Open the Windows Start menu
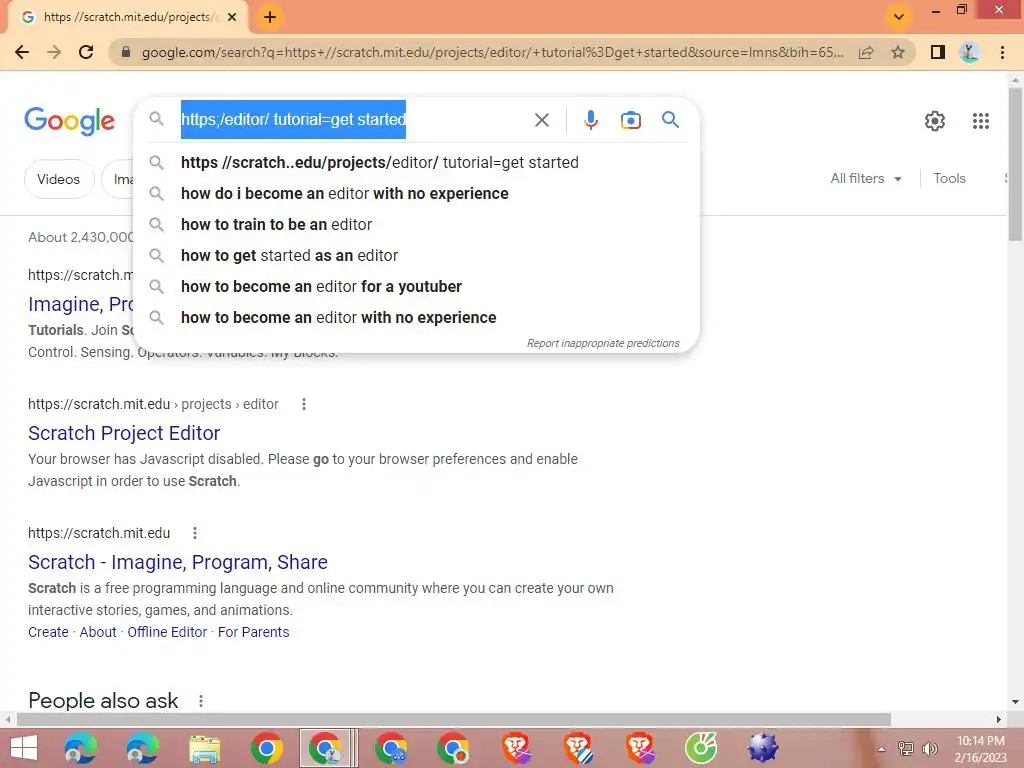The image size is (1024, 768). (x=24, y=748)
